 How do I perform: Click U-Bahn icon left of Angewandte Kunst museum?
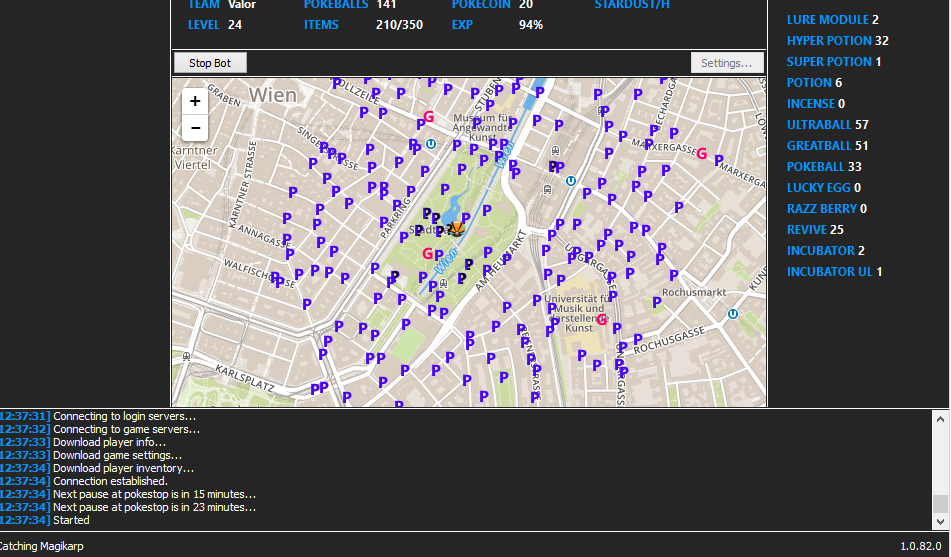coord(431,143)
